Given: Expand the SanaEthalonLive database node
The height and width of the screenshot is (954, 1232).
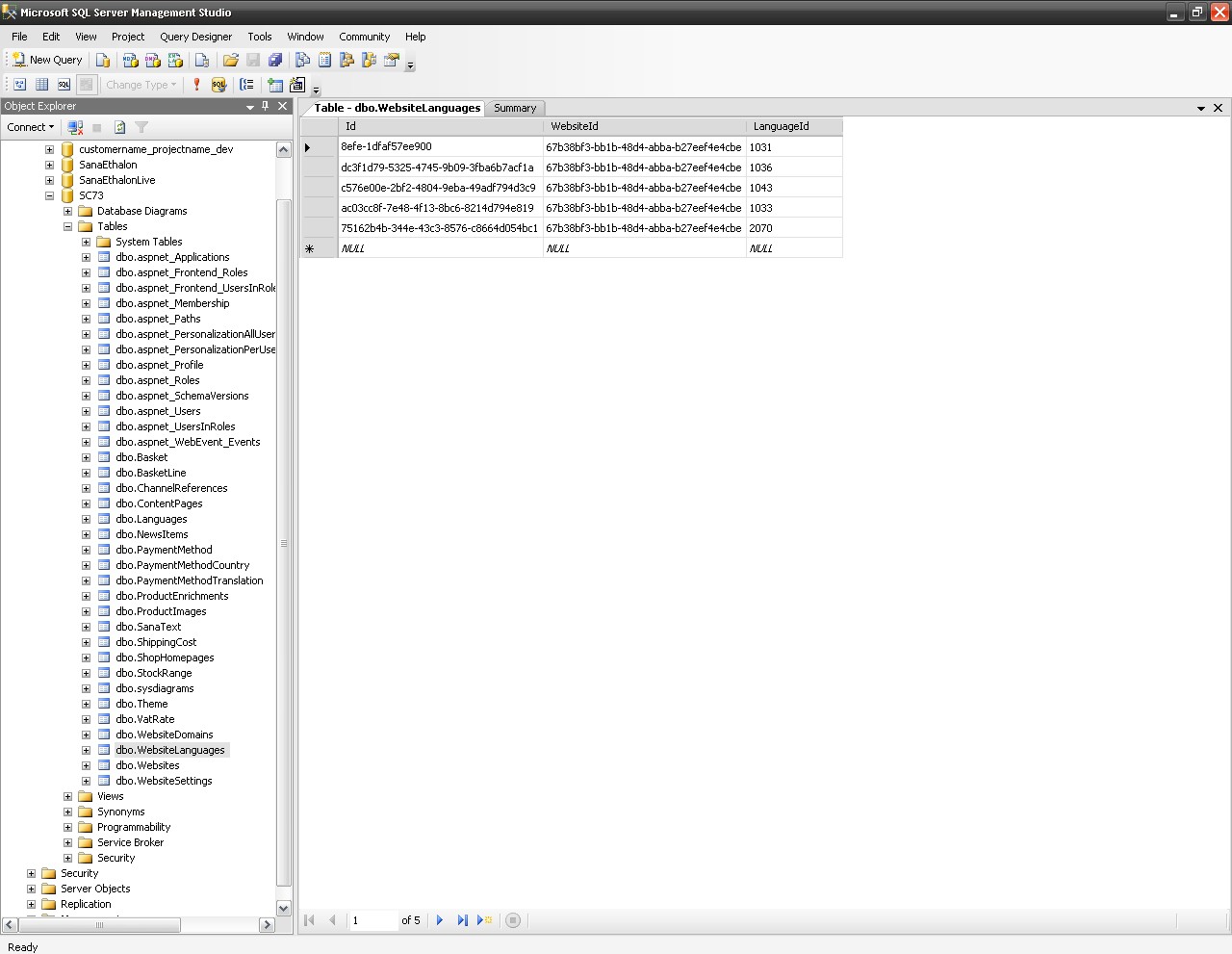Looking at the screenshot, I should [x=49, y=180].
